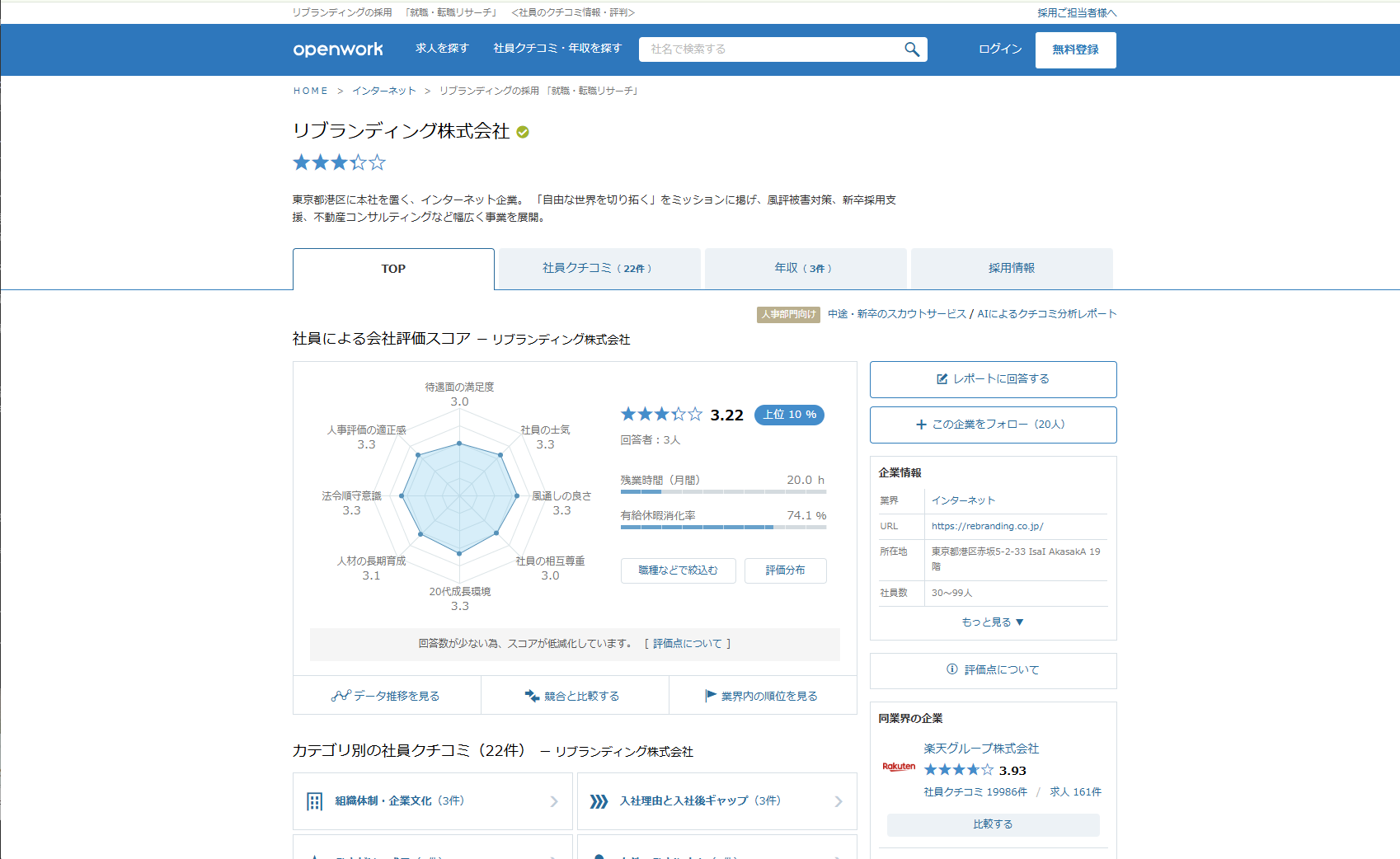Click the industry ranking flag icon
Viewport: 1400px width, 859px height.
(711, 696)
